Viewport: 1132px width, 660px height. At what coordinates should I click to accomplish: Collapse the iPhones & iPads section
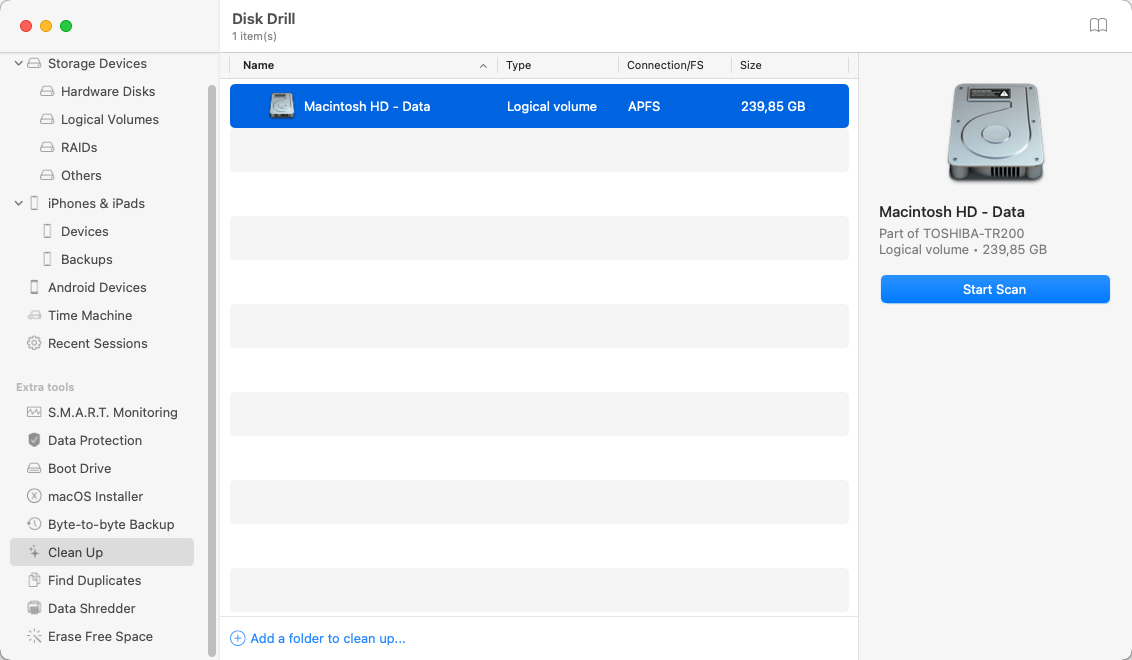pos(19,203)
